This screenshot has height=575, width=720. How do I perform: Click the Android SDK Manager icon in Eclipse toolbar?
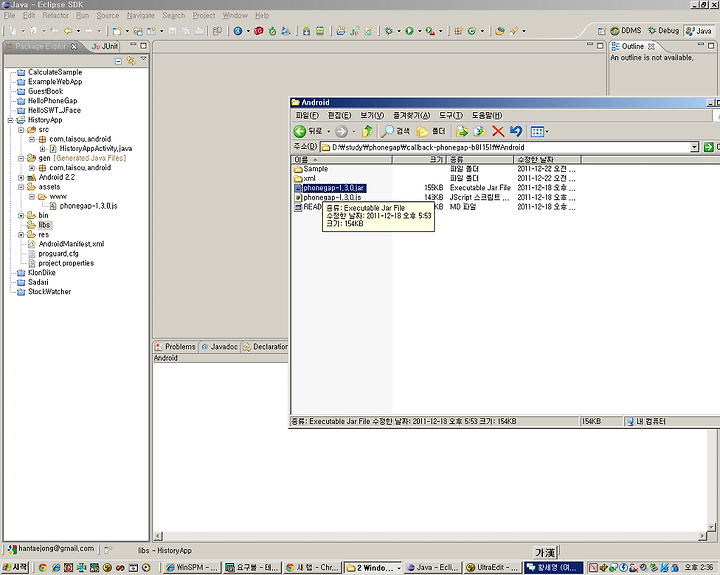(306, 31)
